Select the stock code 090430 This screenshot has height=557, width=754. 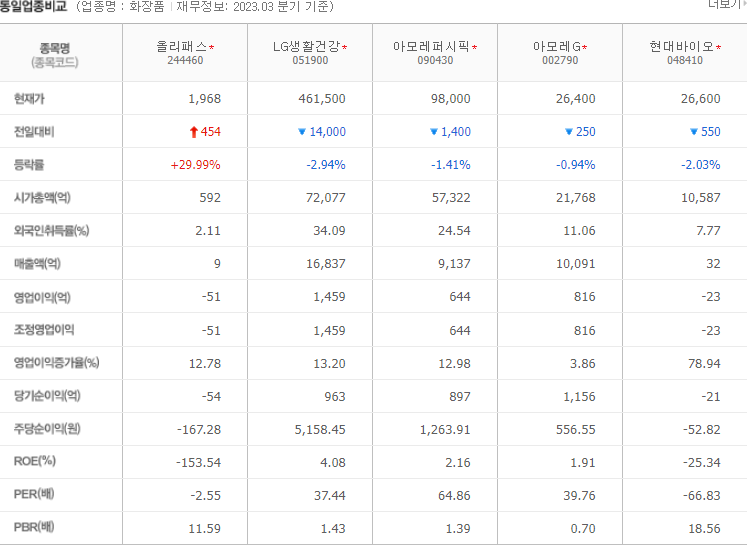[x=435, y=61]
